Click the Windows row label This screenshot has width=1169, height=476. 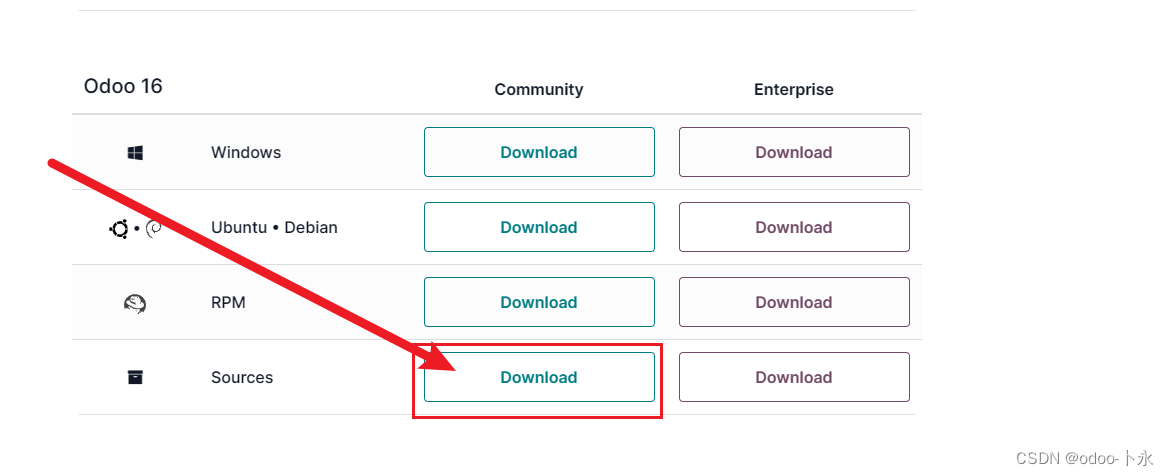coord(246,152)
